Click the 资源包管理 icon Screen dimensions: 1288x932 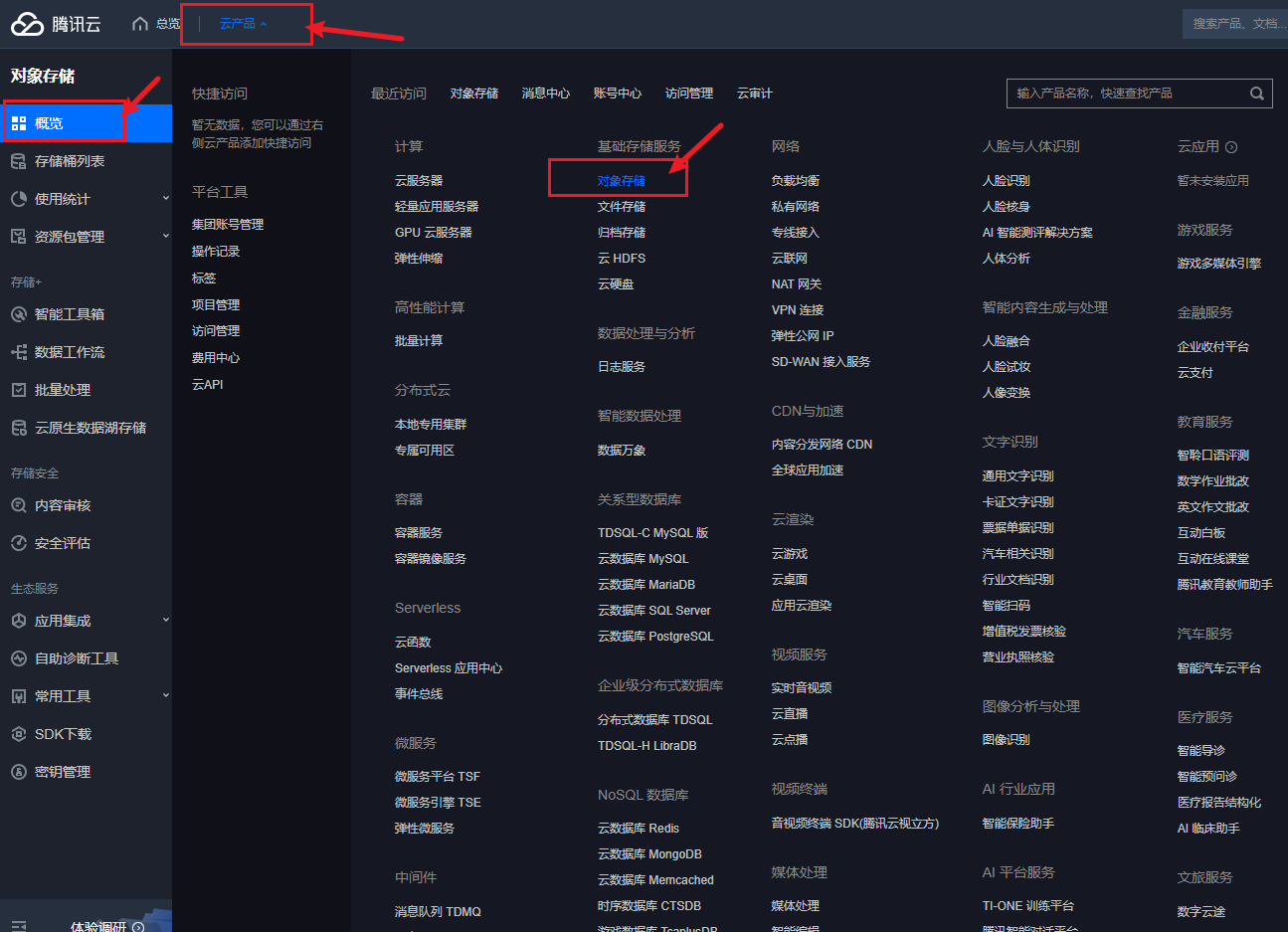pos(19,237)
